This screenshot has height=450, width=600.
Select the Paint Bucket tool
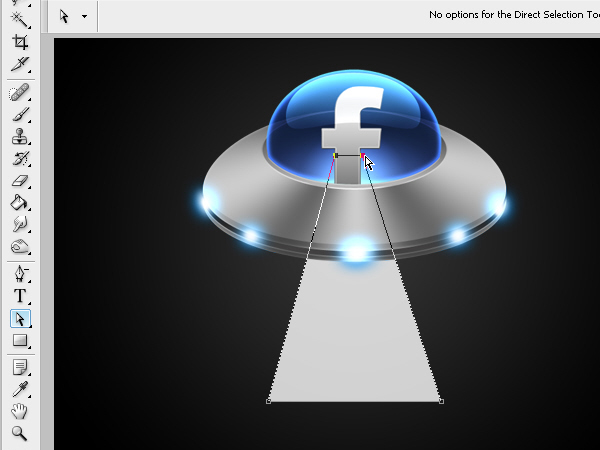click(20, 202)
